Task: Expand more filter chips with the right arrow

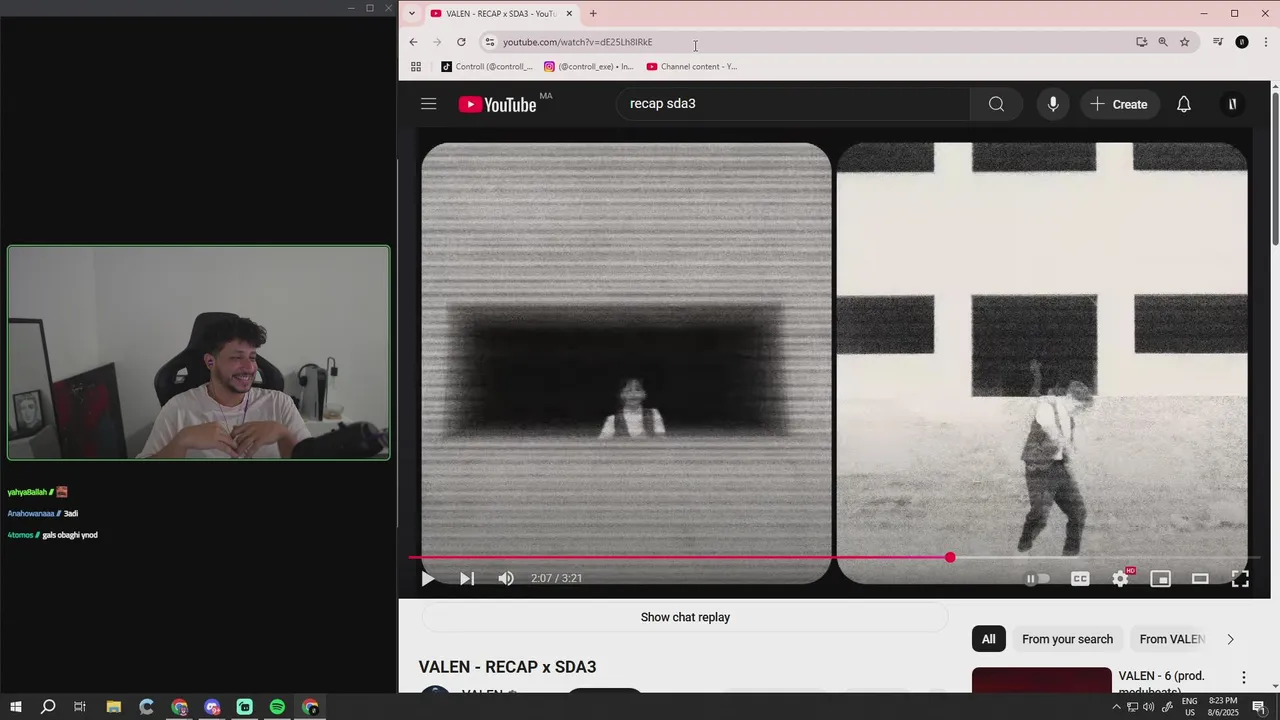Action: 1230,639
